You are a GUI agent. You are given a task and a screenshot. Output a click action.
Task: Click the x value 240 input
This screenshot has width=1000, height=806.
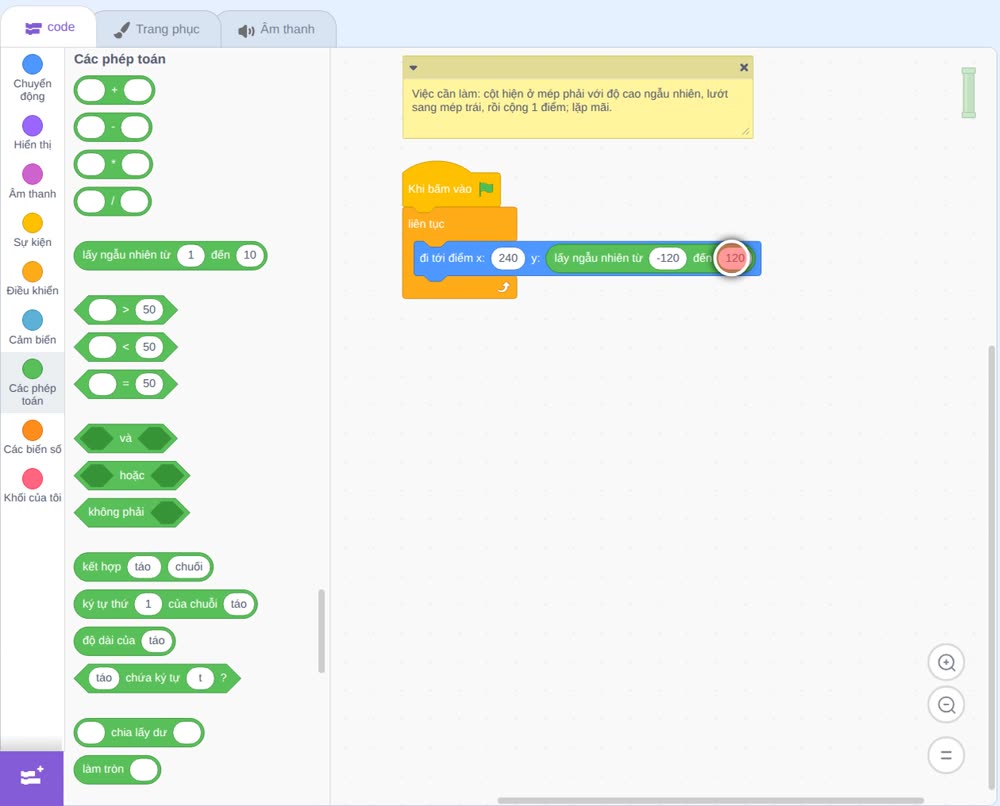(508, 258)
